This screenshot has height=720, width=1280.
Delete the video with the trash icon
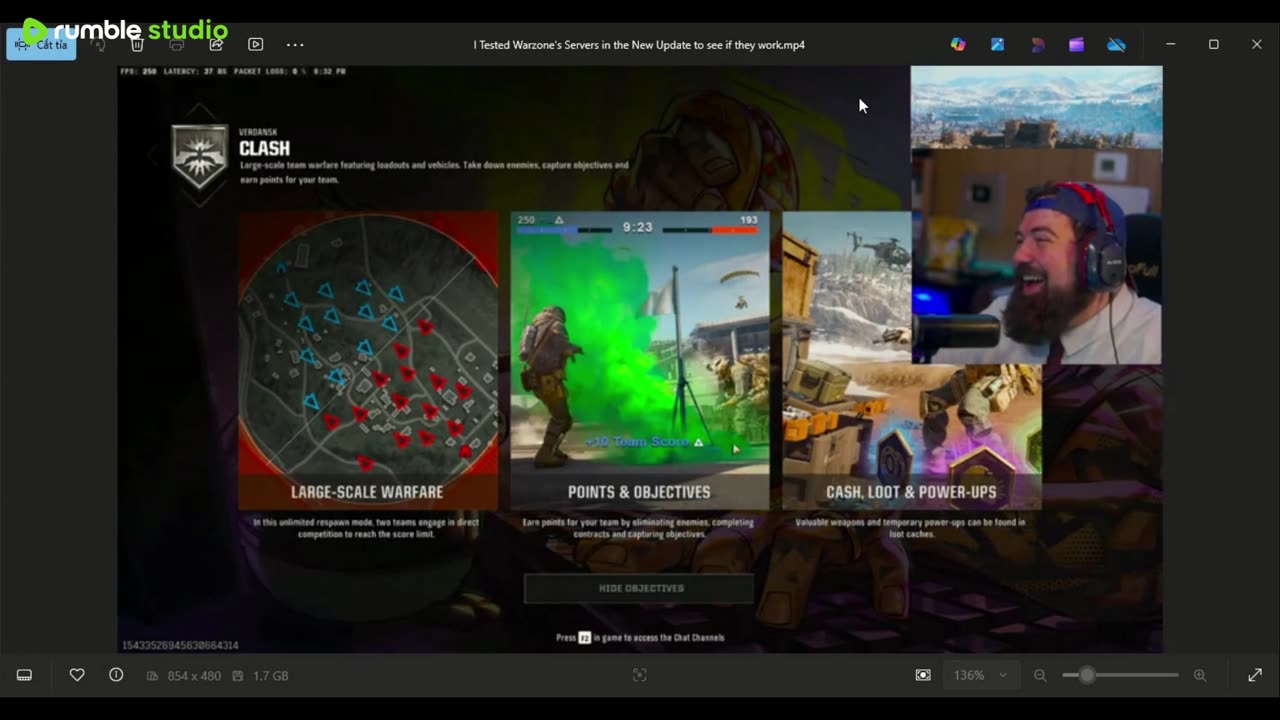point(138,44)
